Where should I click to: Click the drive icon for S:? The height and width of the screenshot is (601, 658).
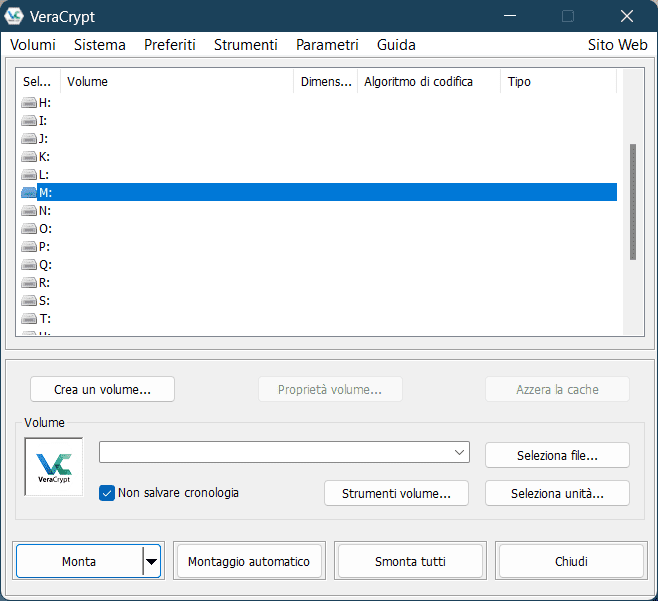click(x=29, y=301)
